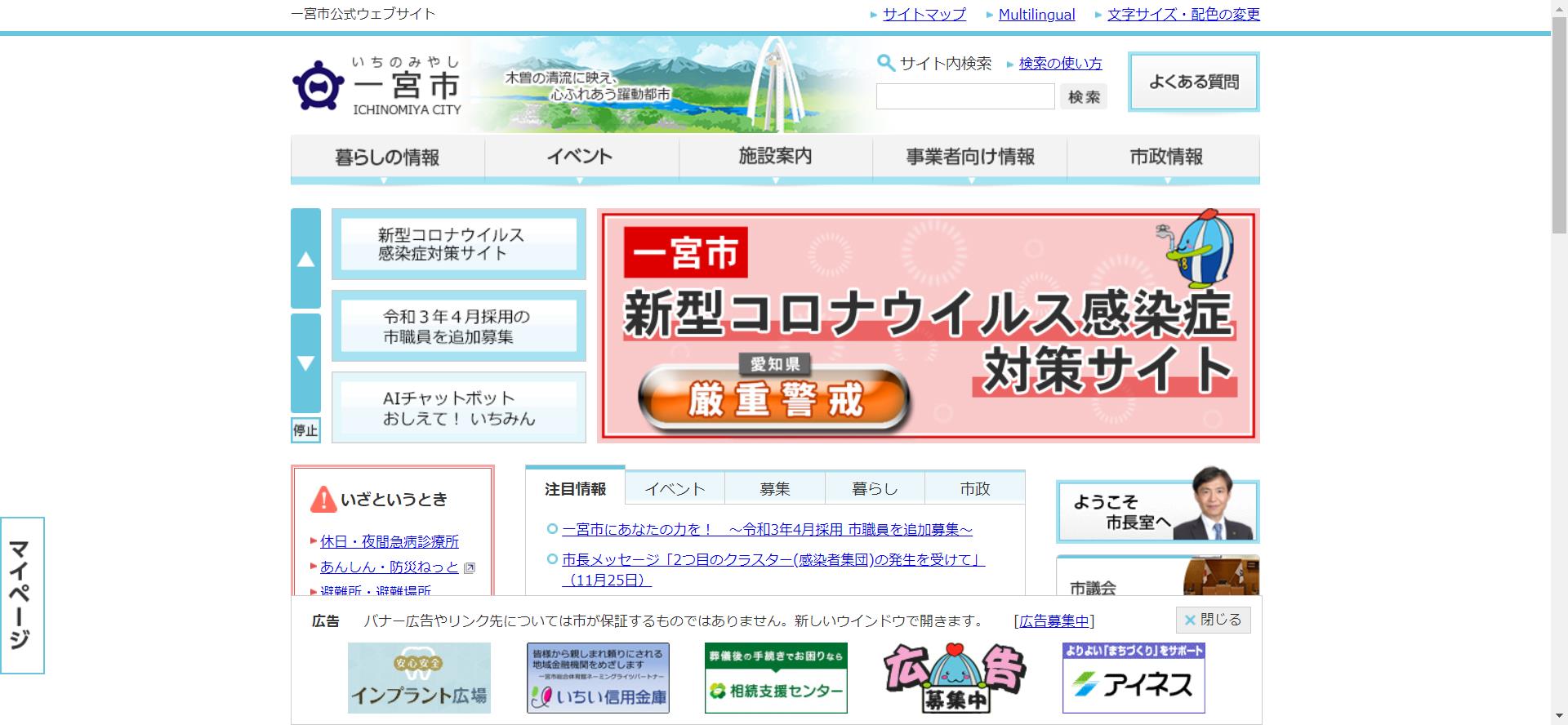The image size is (1568, 725).
Task: Stop banner rotation with 停止 button
Action: point(305,430)
